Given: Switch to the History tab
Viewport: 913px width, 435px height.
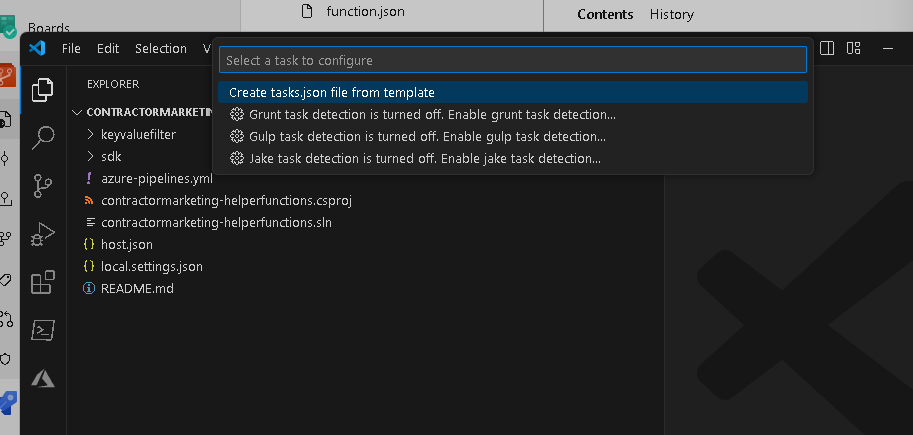Looking at the screenshot, I should 671,15.
